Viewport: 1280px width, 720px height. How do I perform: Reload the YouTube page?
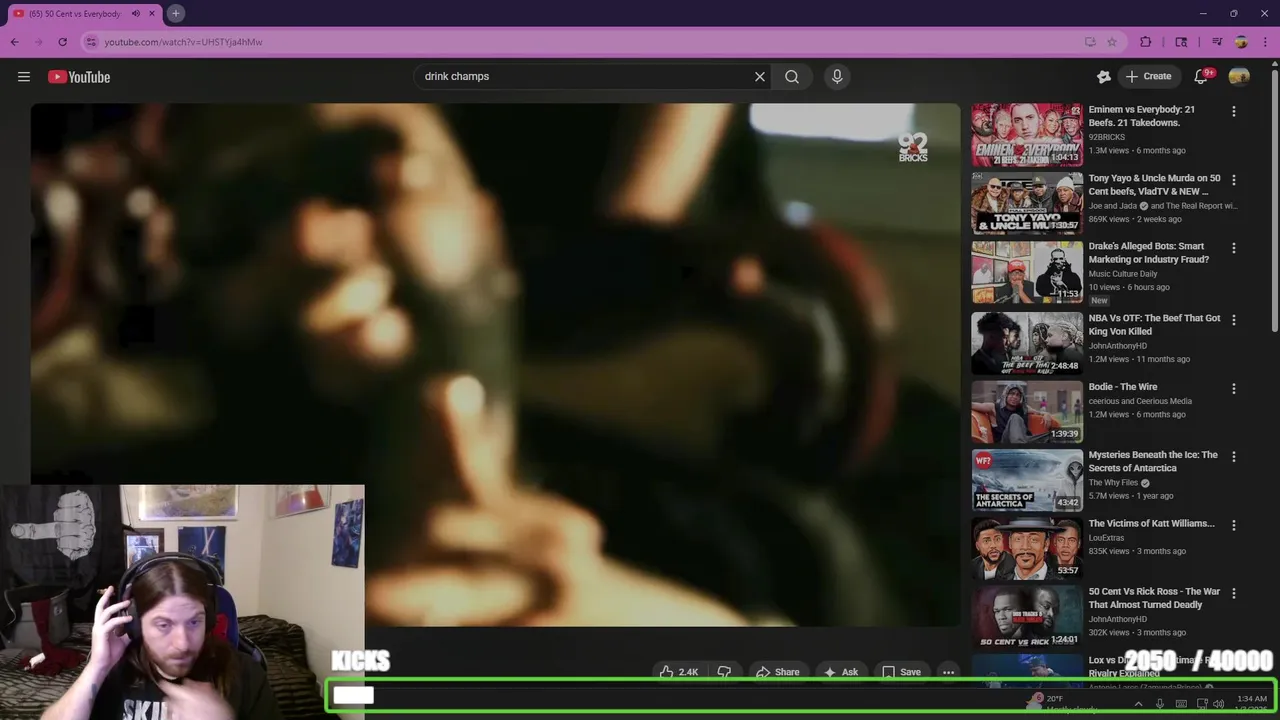tap(62, 42)
